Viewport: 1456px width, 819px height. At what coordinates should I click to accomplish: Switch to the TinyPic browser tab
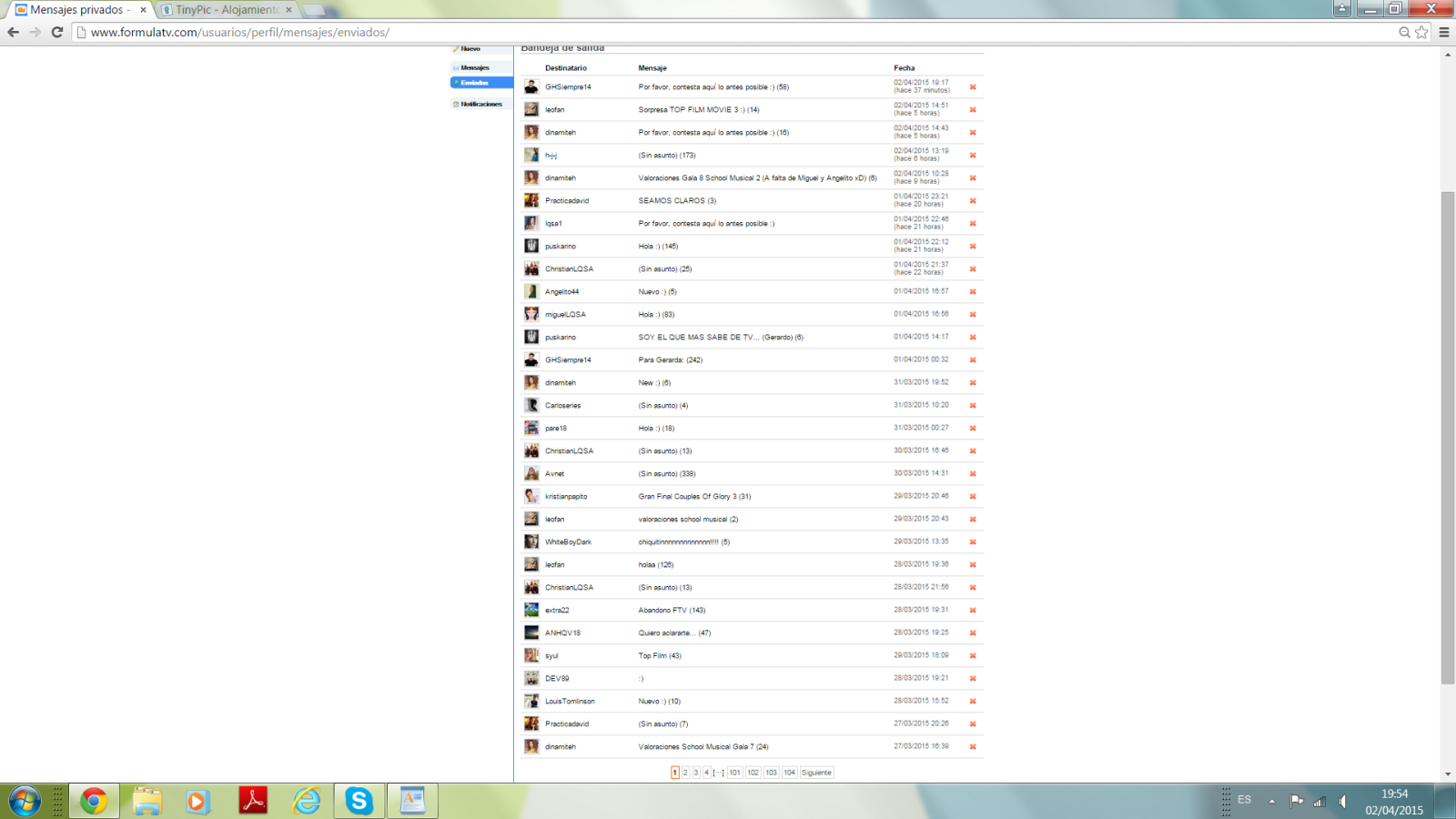[x=227, y=10]
